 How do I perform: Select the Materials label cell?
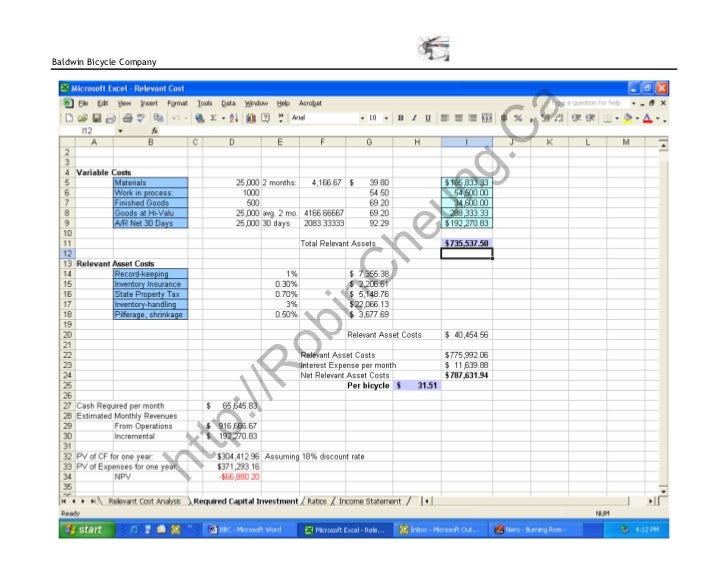tap(150, 182)
